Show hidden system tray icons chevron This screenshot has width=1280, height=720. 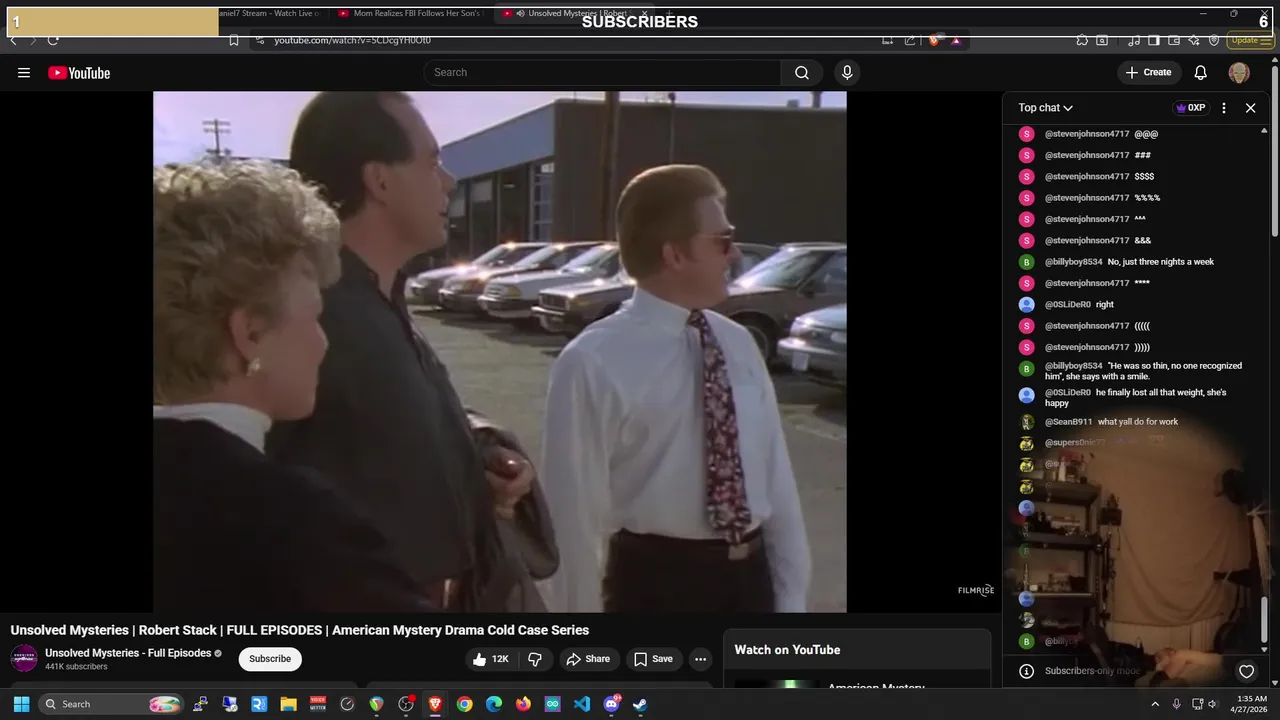click(1155, 704)
